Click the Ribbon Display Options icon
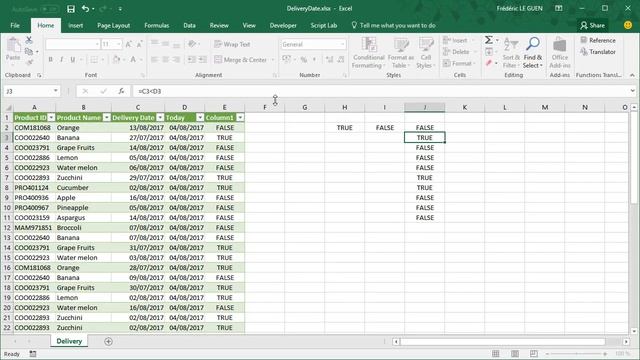Screen dimensions: 640x360 pos(558,9)
